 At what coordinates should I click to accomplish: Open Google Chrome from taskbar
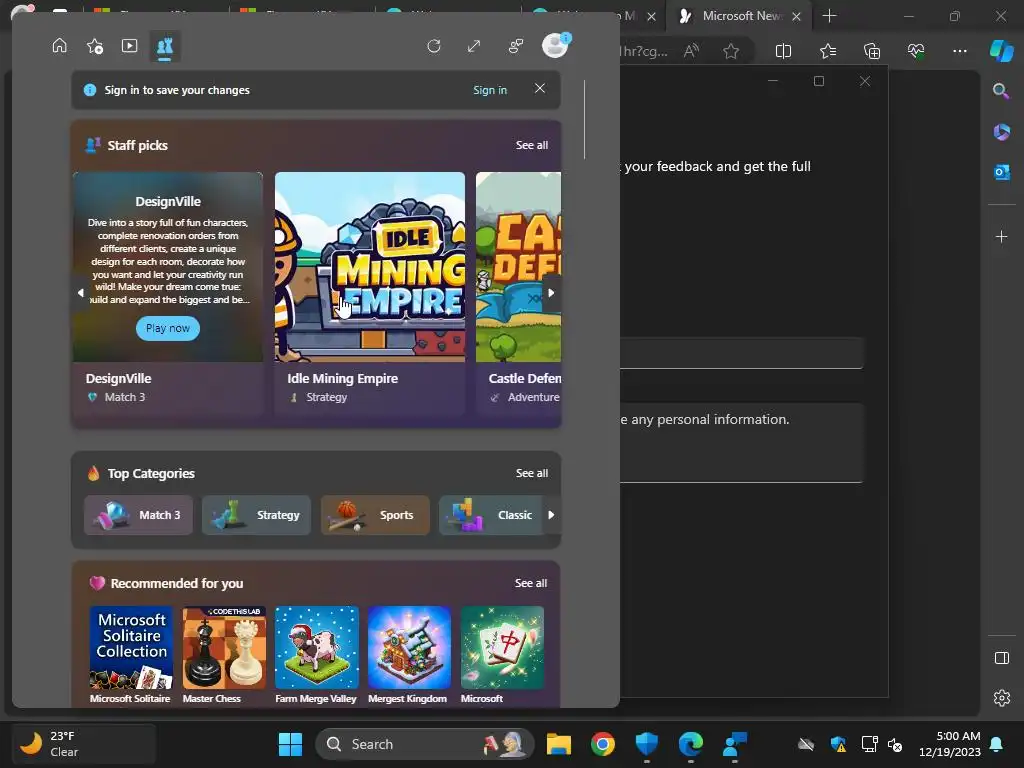(x=603, y=744)
